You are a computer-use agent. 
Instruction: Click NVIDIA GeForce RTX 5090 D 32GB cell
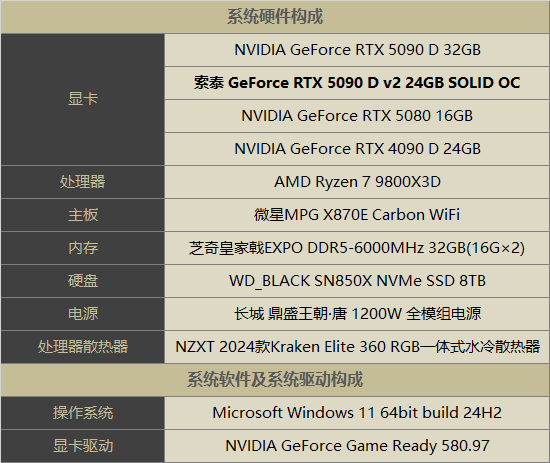(x=357, y=50)
